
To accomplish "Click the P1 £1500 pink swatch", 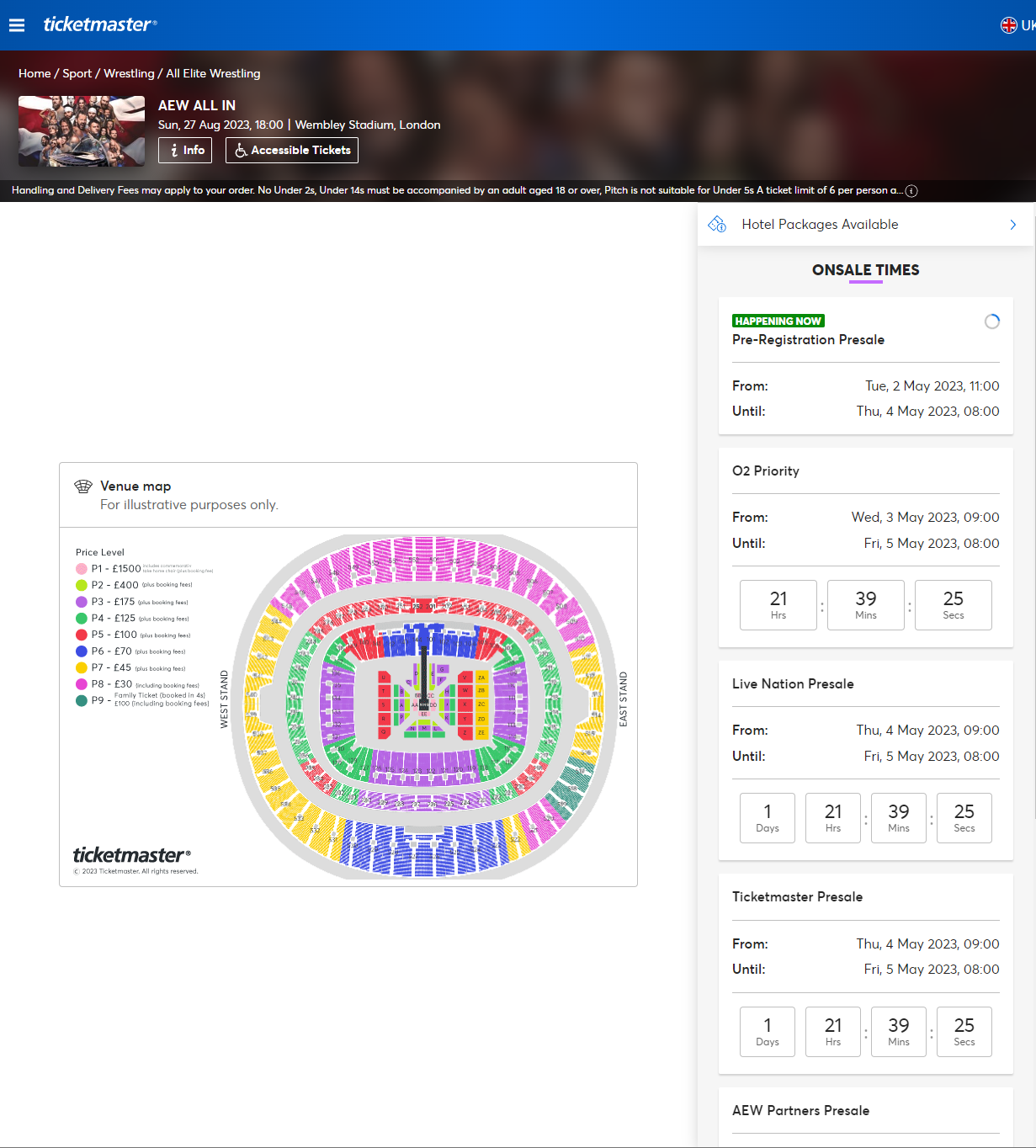I will click(x=82, y=569).
